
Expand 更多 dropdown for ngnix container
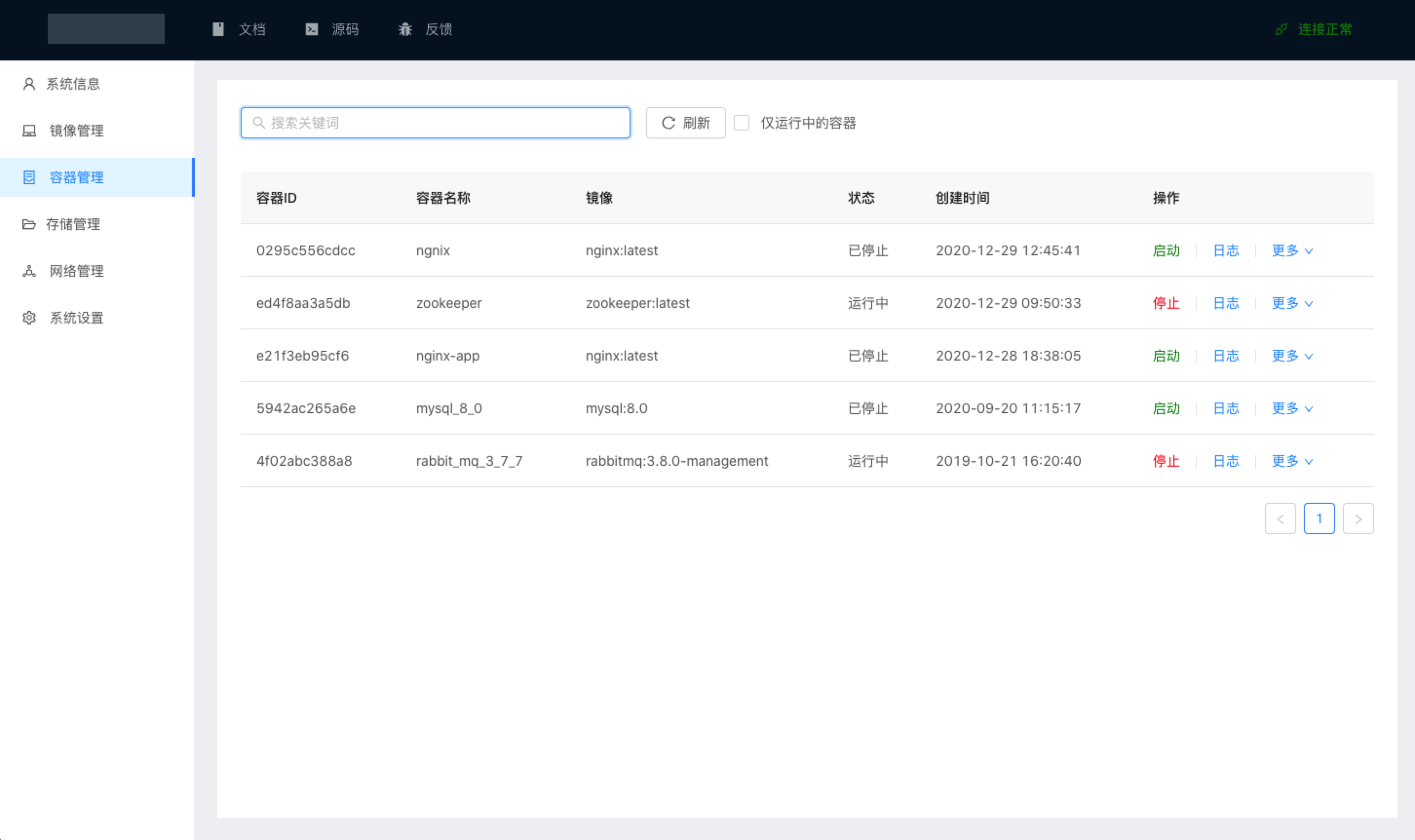point(1292,251)
